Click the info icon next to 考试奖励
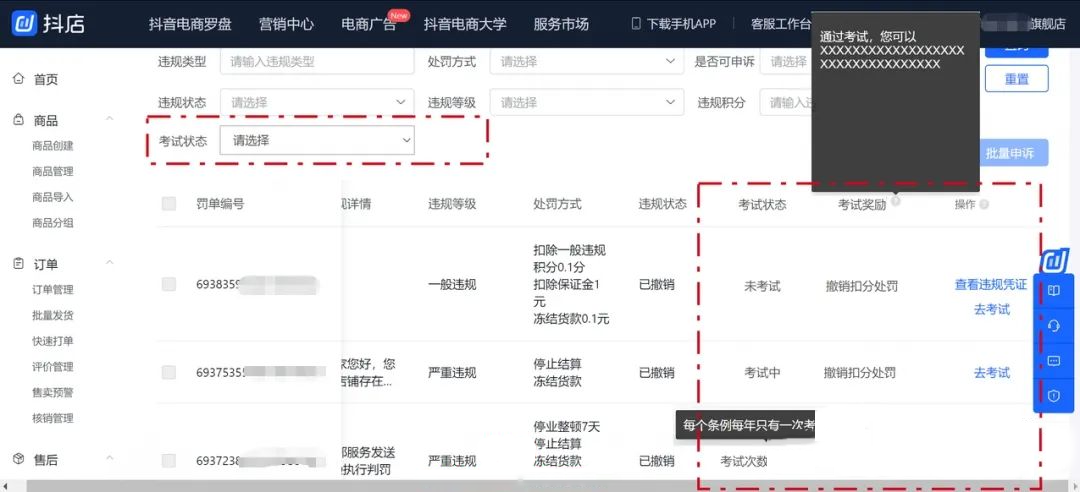1080x492 pixels. 895,202
